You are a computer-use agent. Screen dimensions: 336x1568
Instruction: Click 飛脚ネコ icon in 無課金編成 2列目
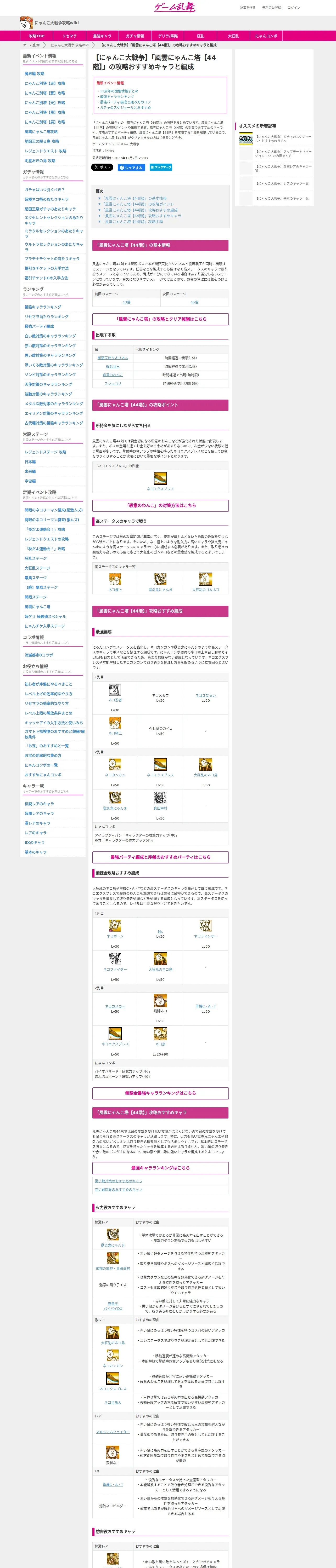point(160,1000)
